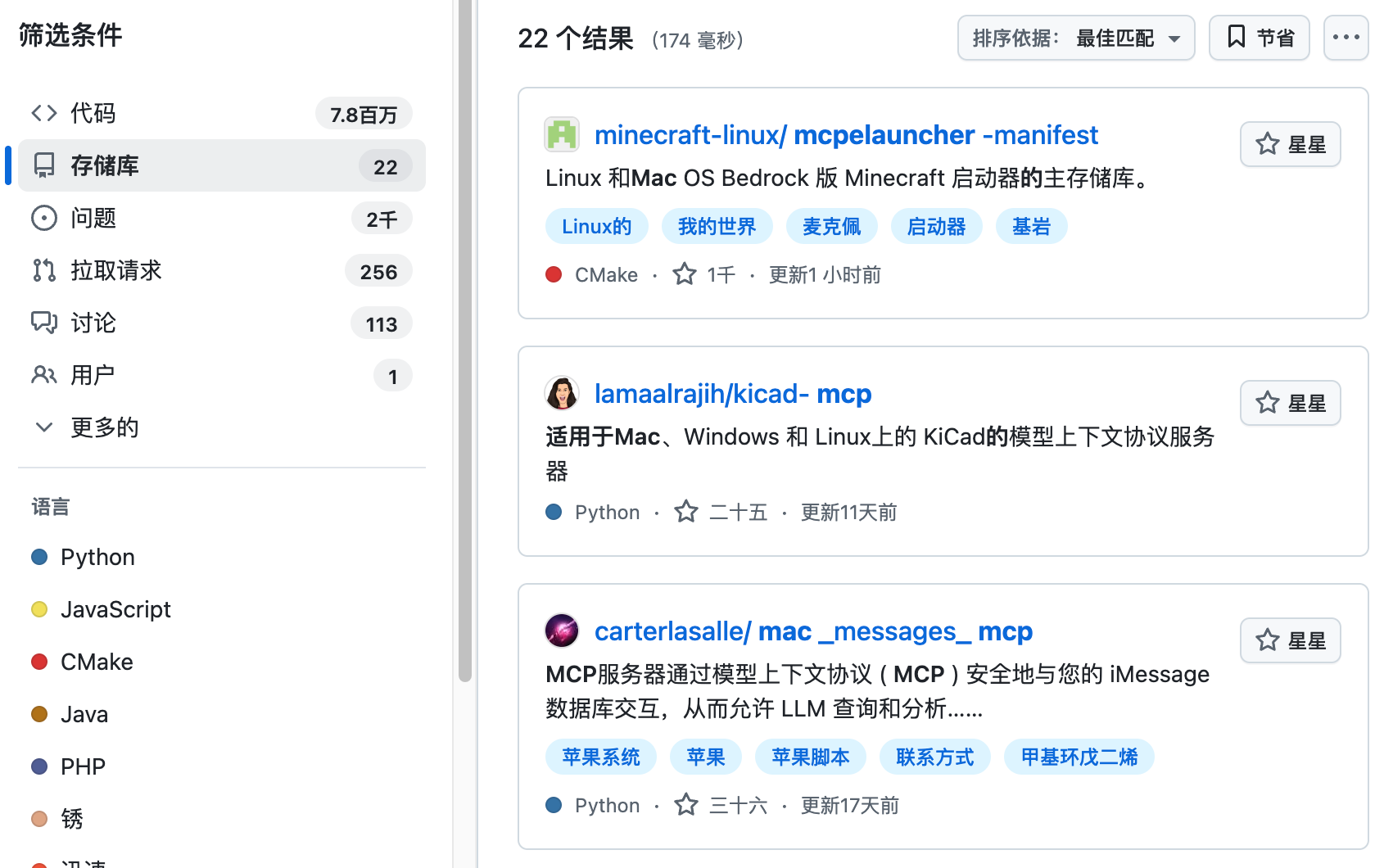Open the 拉取请求 pull requests filter
1384x868 pixels.
coord(221,270)
